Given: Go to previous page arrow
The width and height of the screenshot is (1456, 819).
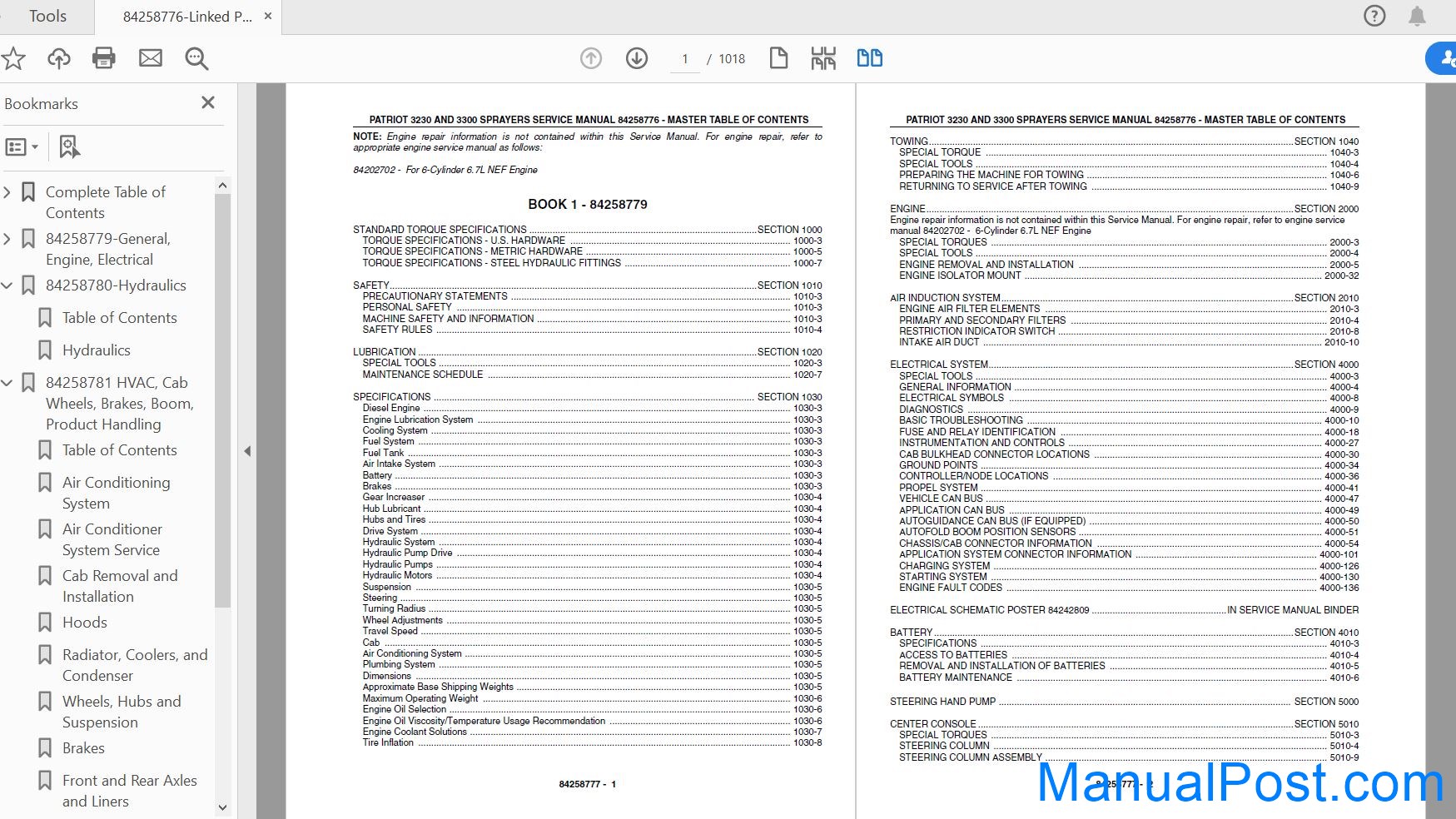Looking at the screenshot, I should click(x=591, y=58).
